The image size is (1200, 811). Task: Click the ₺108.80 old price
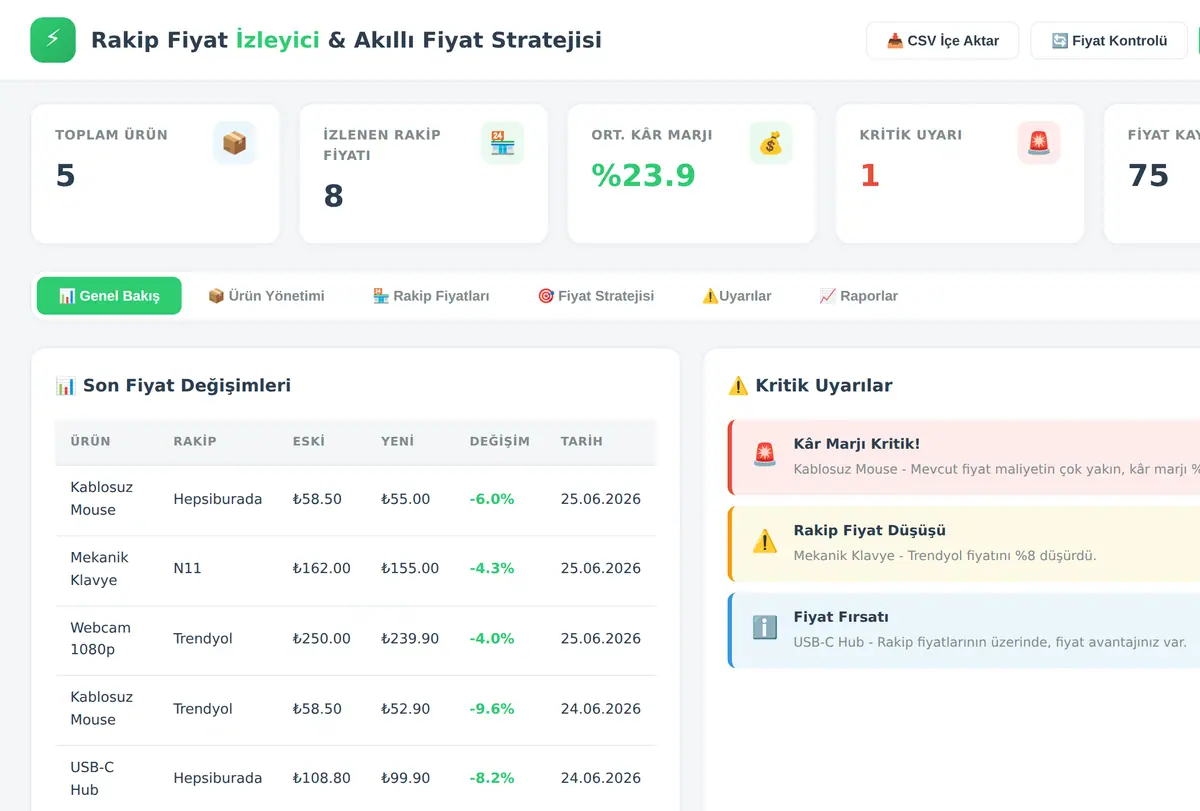(321, 779)
